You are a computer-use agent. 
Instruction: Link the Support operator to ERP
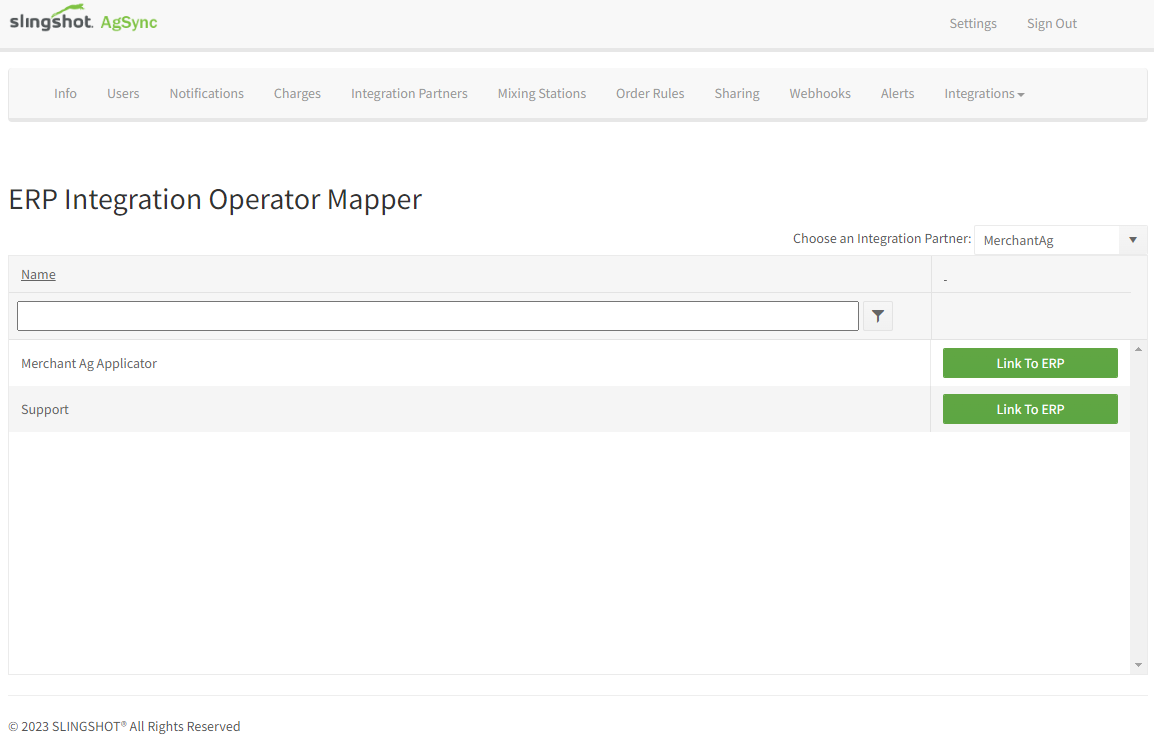tap(1029, 409)
